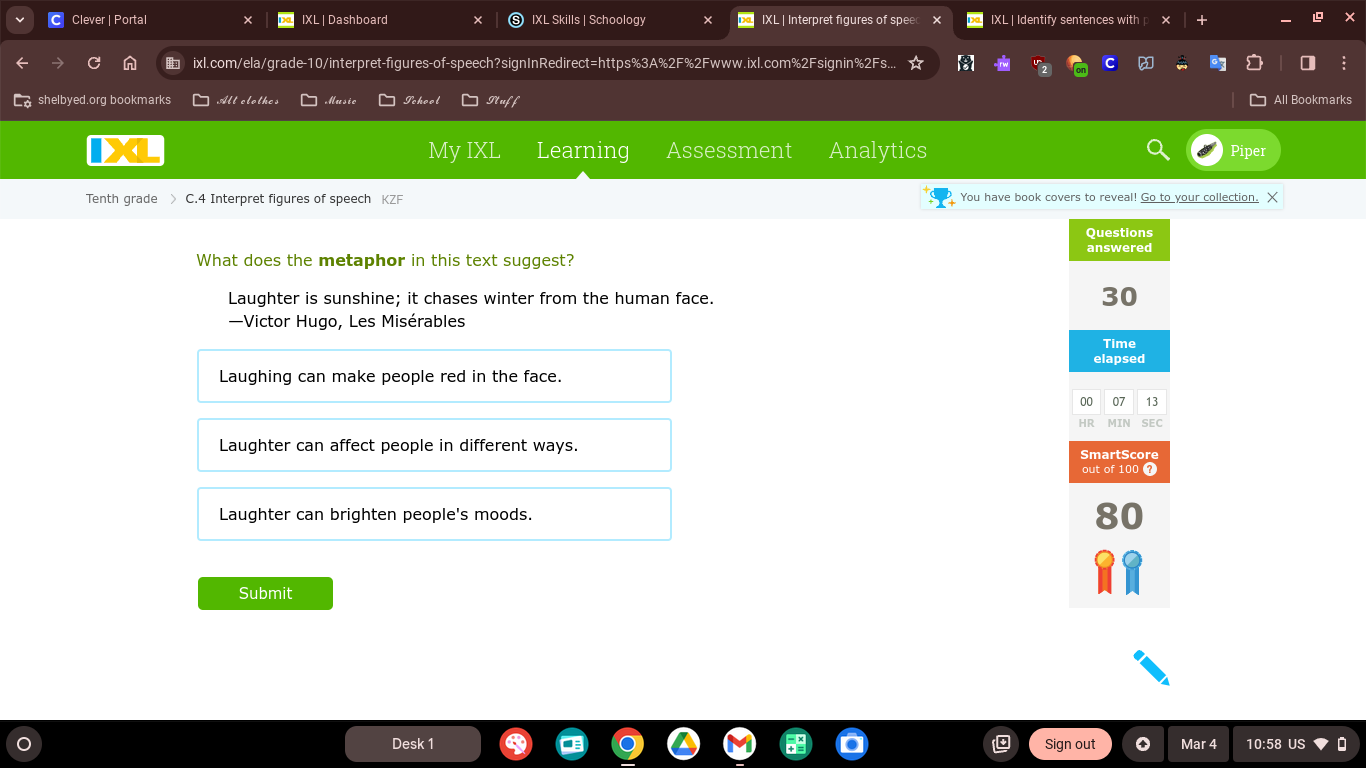Bookmark this page with the star icon
The width and height of the screenshot is (1366, 768).
click(x=916, y=63)
